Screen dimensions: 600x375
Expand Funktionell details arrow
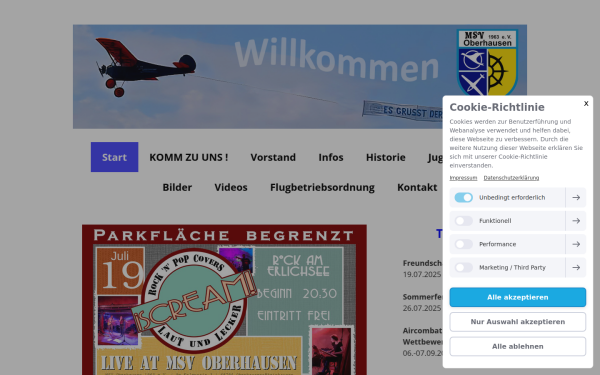(x=576, y=221)
